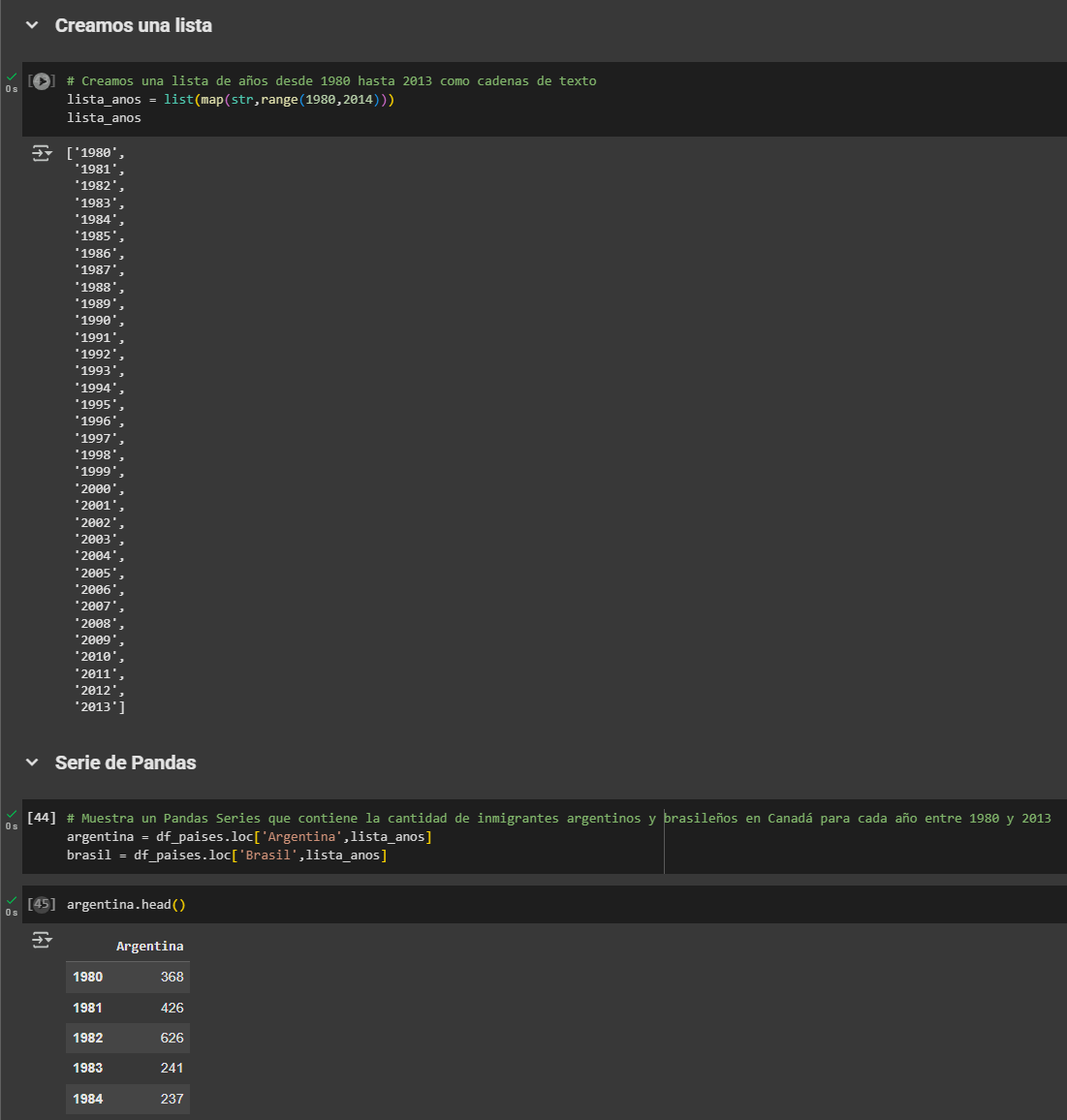The width and height of the screenshot is (1067, 1120).
Task: Click the value 426 in the Argentina table
Action: (x=173, y=1008)
